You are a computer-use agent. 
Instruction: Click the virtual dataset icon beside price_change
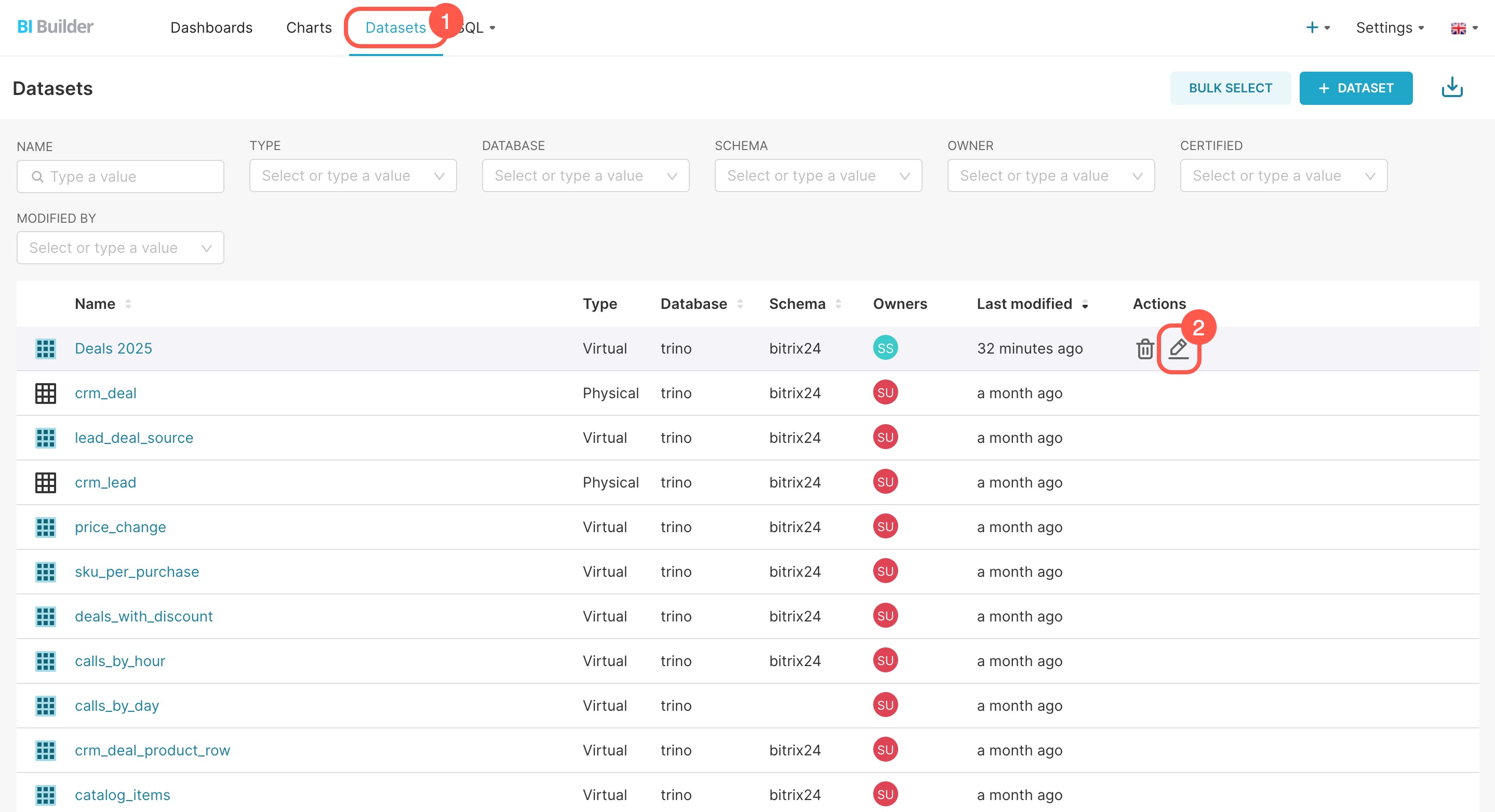click(45, 527)
